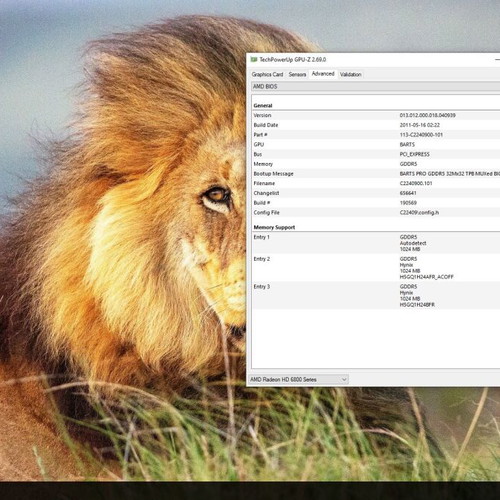Click the GPU-Z app icon in title bar
The height and width of the screenshot is (500, 500).
[254, 60]
